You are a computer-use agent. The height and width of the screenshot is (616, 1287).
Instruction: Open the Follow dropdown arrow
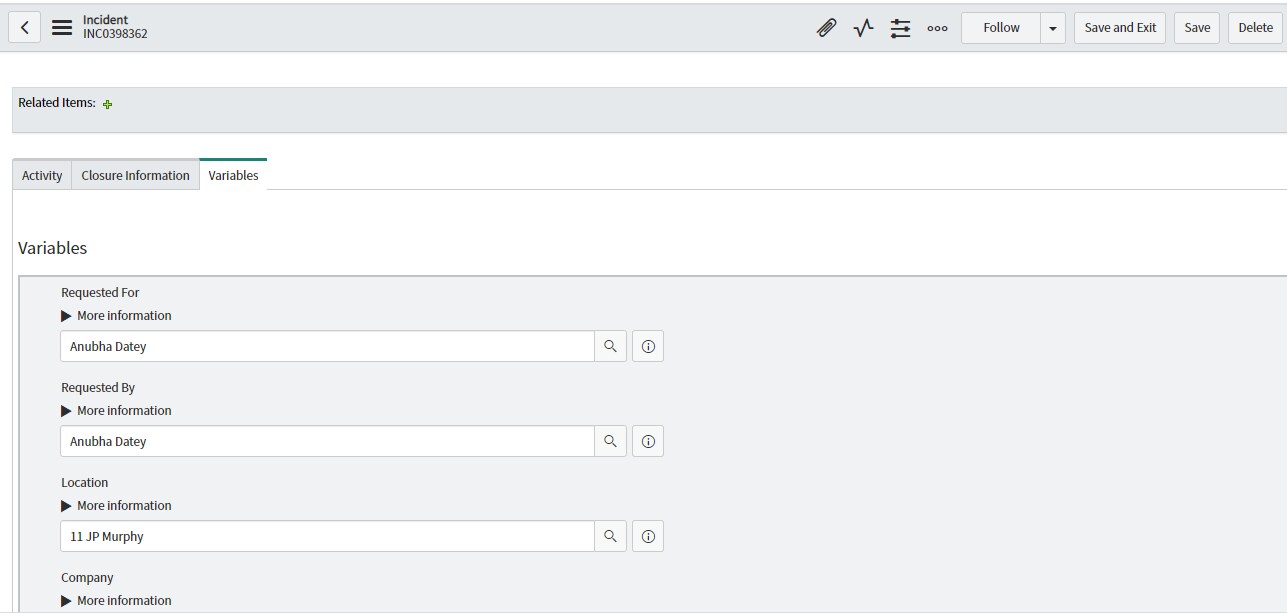coord(1053,28)
